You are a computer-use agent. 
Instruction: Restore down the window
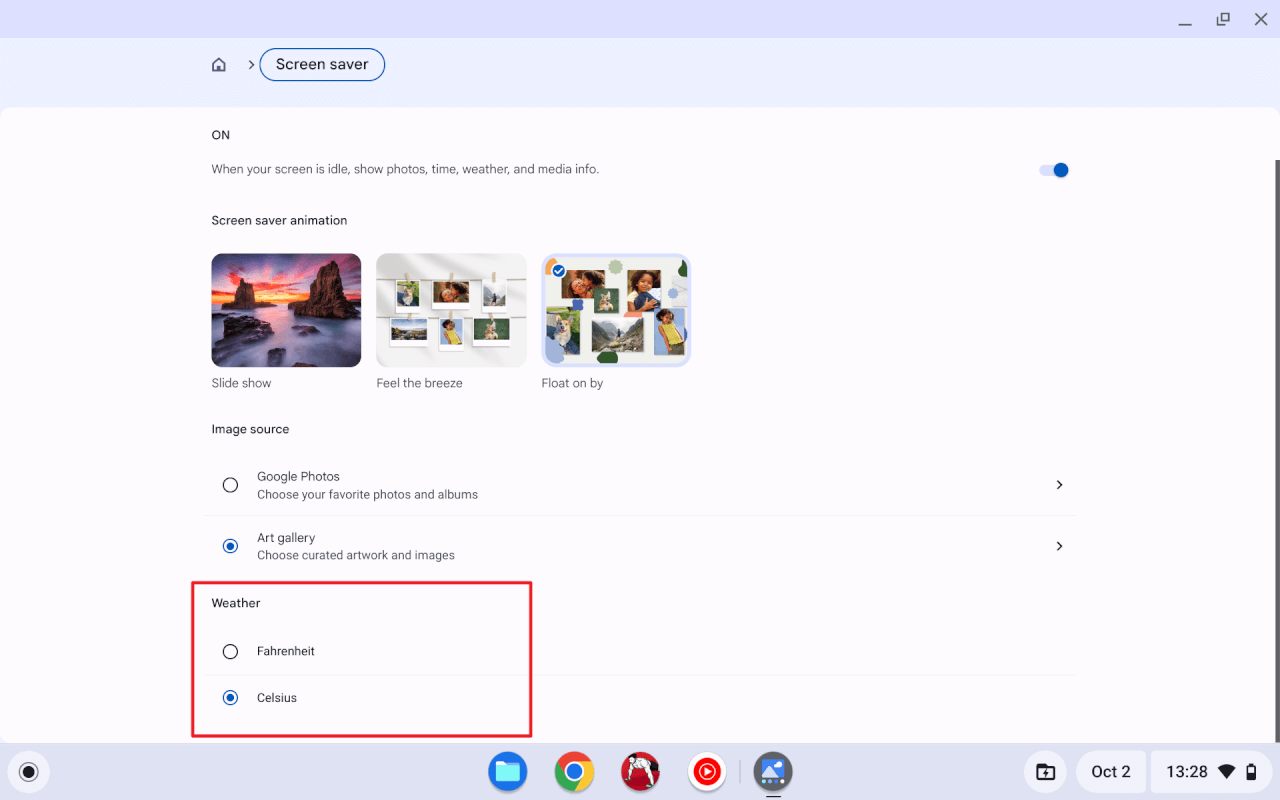(1223, 19)
